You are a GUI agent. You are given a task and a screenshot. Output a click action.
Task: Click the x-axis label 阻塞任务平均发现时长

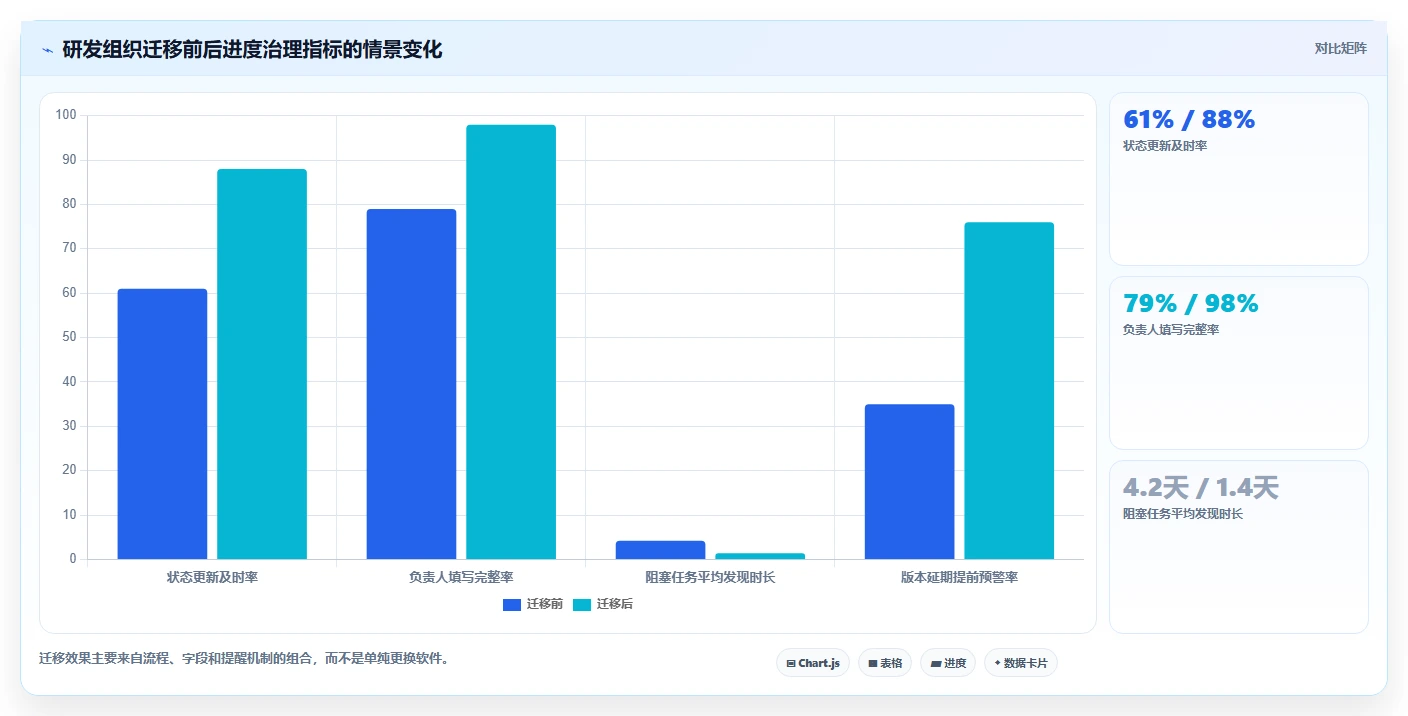pyautogui.click(x=710, y=577)
